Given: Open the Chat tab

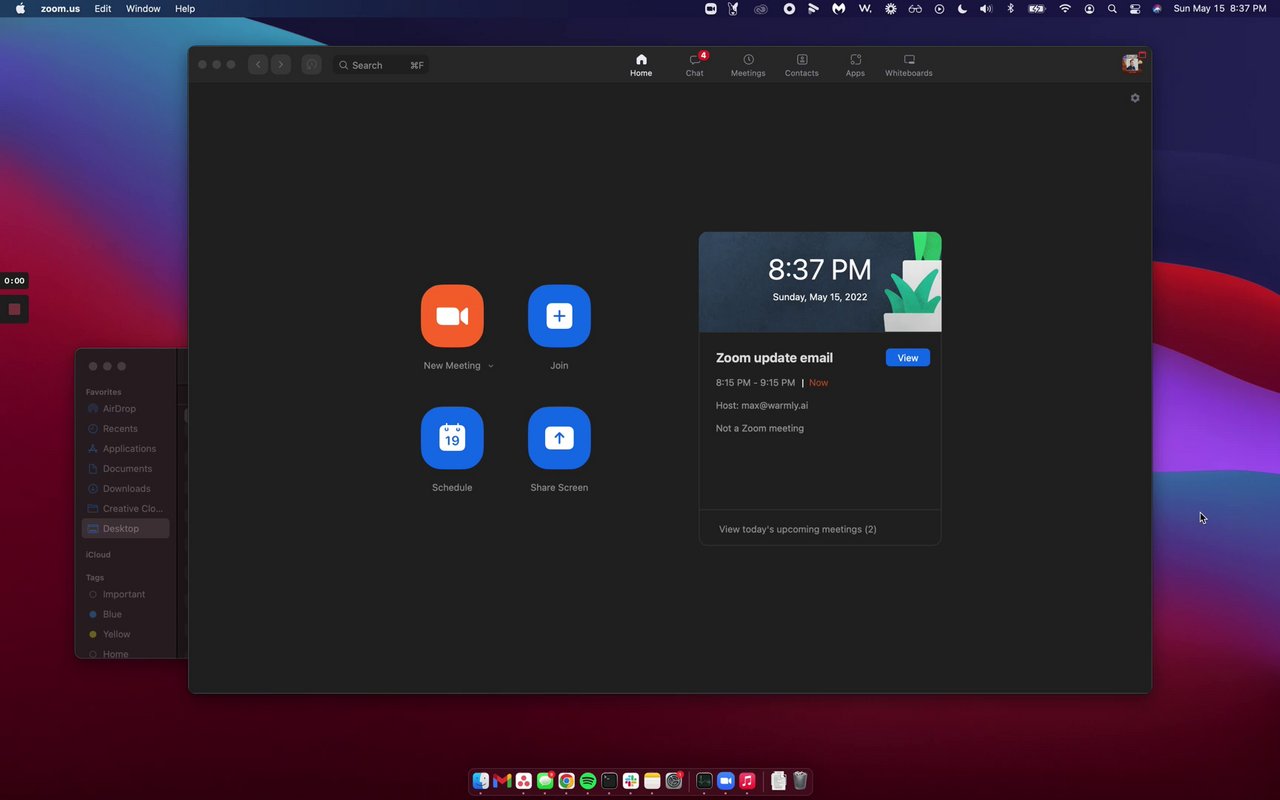Looking at the screenshot, I should pyautogui.click(x=695, y=65).
